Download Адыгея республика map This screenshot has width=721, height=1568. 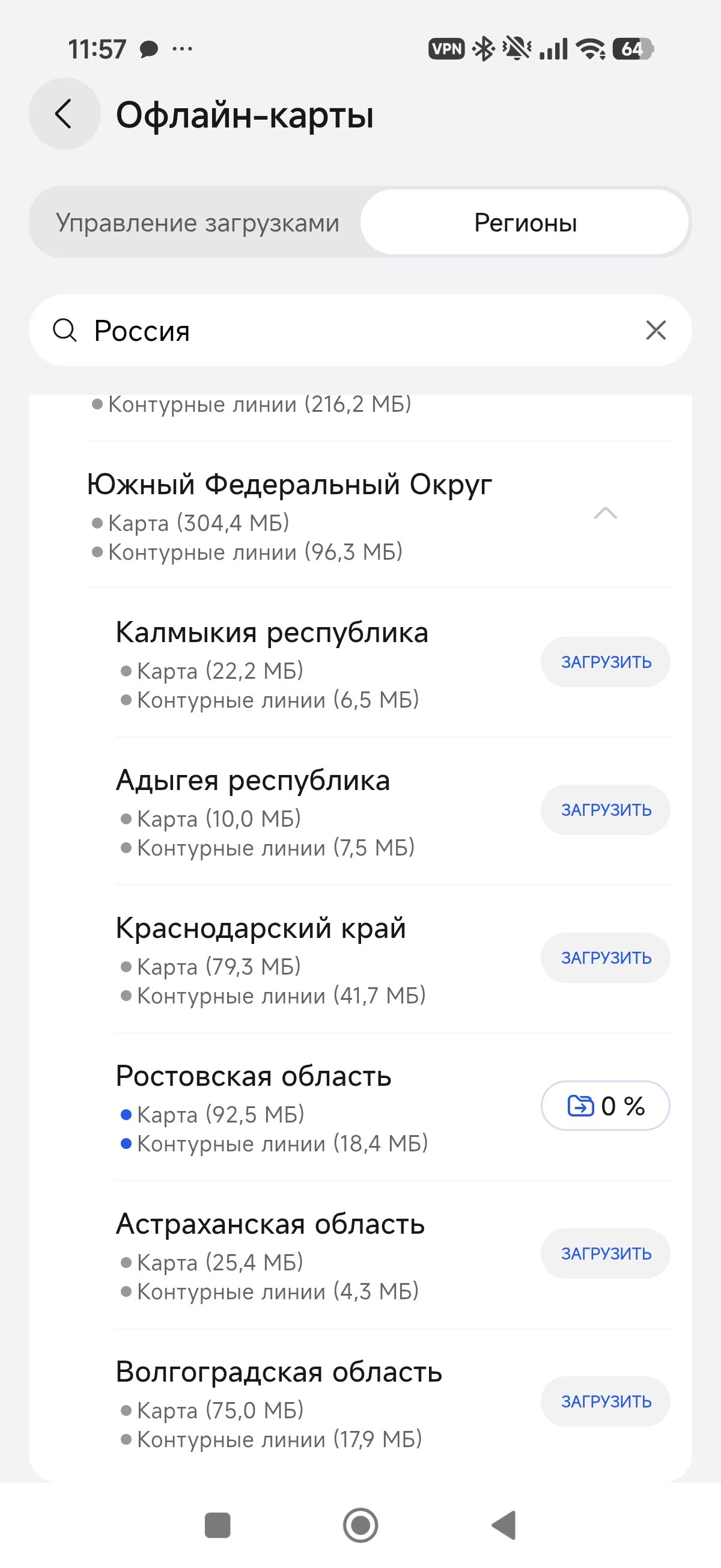click(606, 810)
